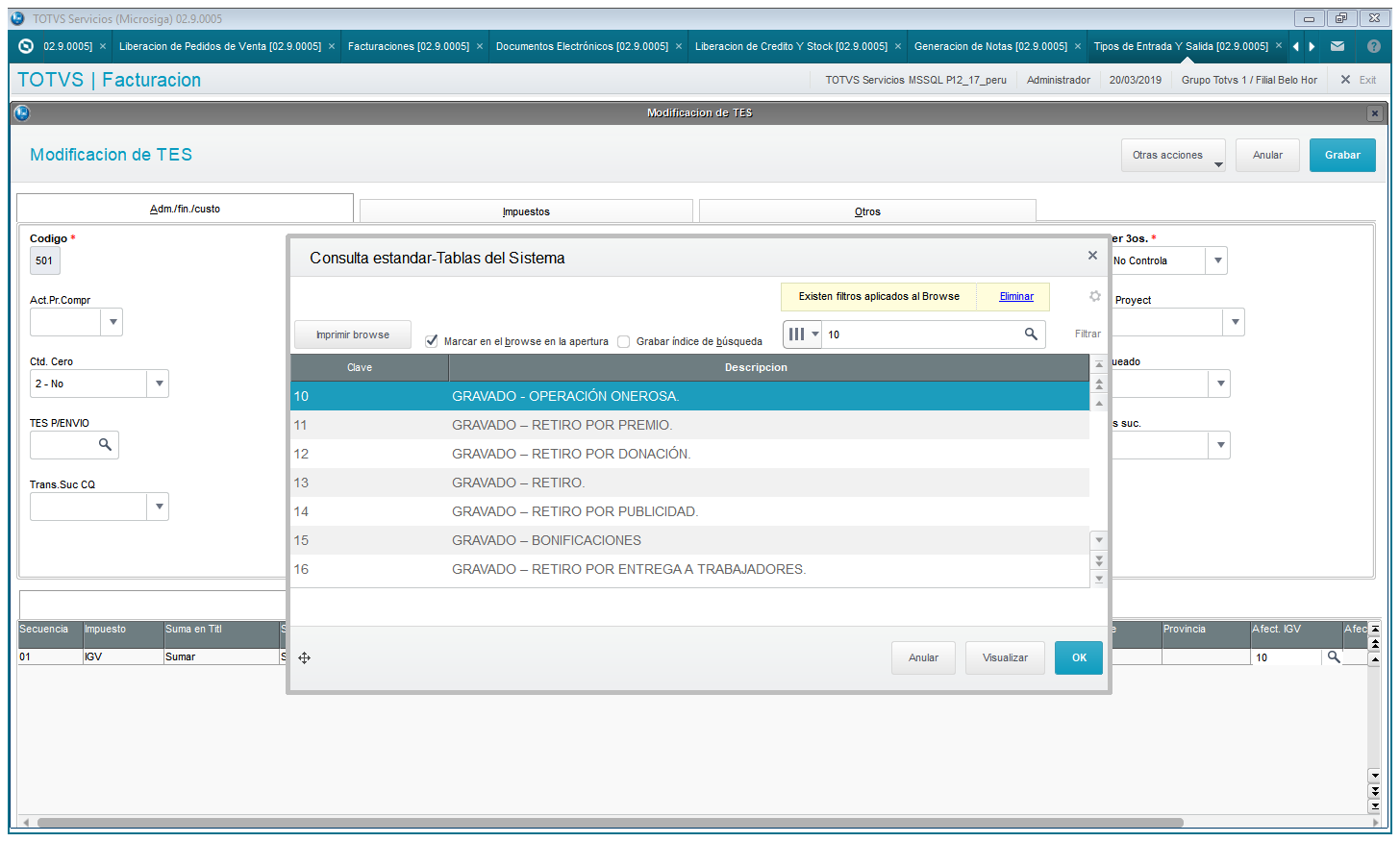This screenshot has height=842, width=1400.
Task: Open the Generacion de Notas tab
Action: 990,46
